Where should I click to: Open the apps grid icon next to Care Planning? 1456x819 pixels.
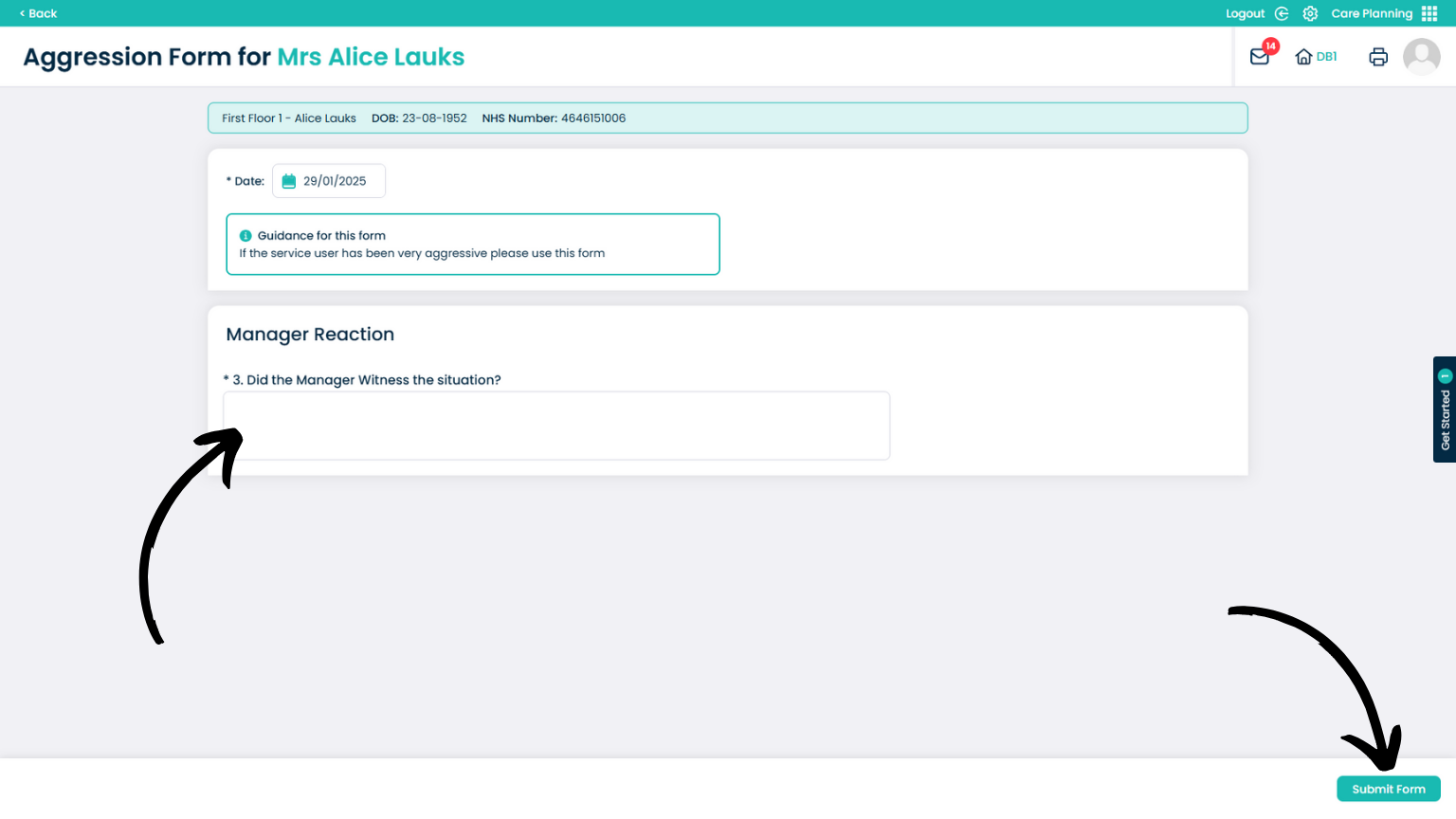pos(1431,13)
